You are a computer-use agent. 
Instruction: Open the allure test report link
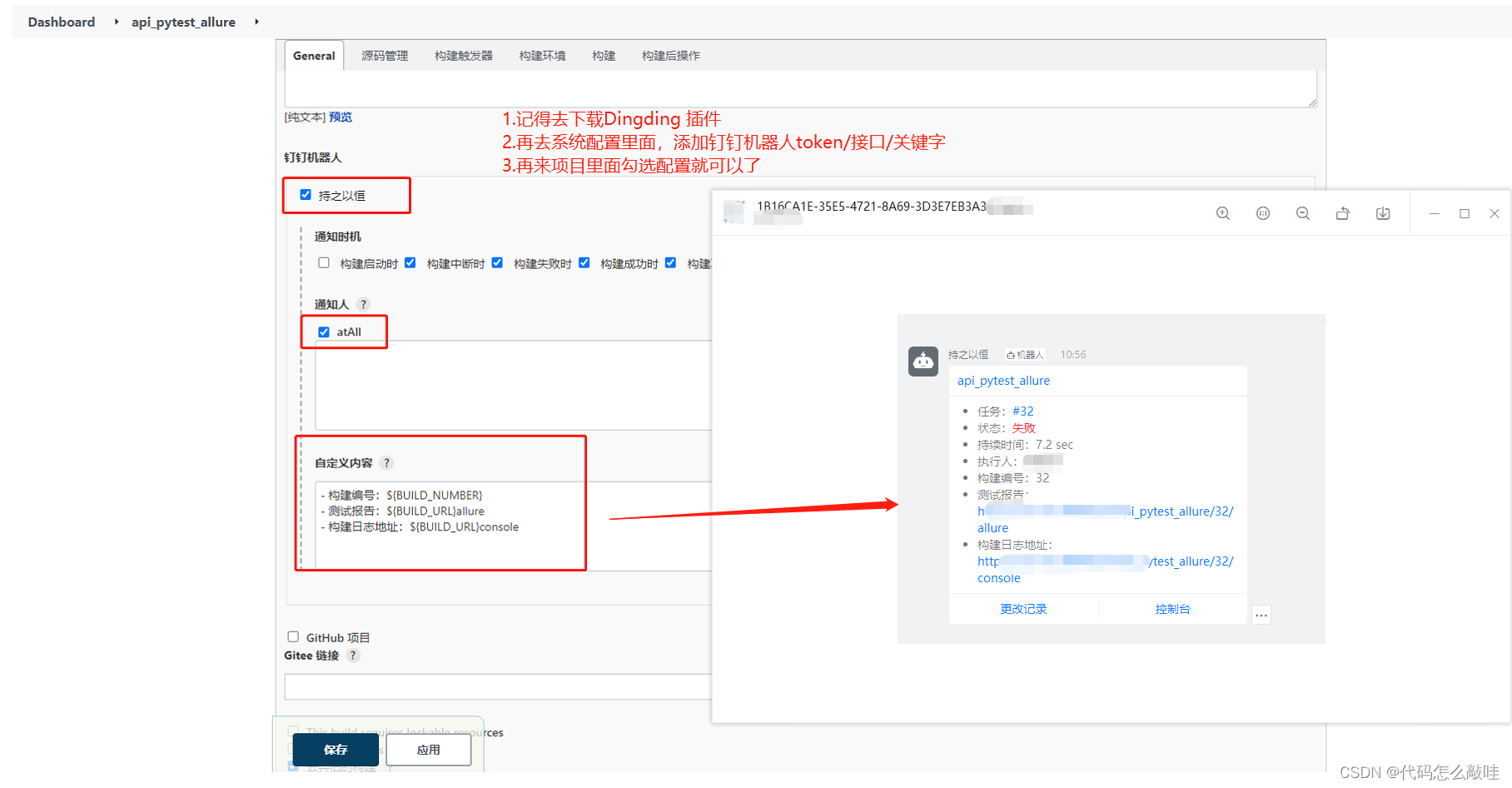[x=1105, y=520]
